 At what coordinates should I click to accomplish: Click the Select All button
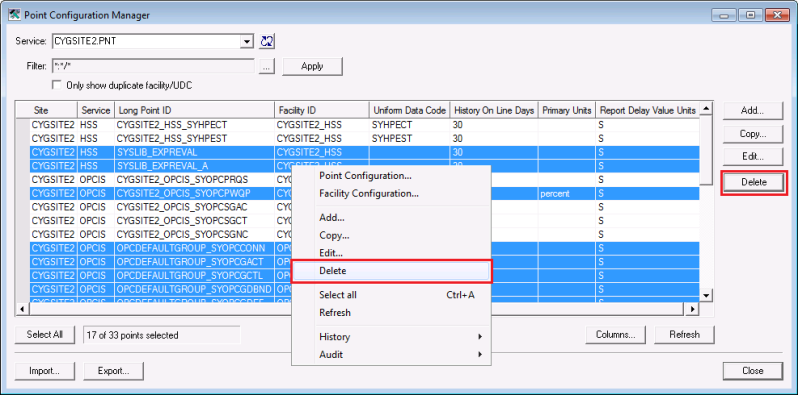45,335
